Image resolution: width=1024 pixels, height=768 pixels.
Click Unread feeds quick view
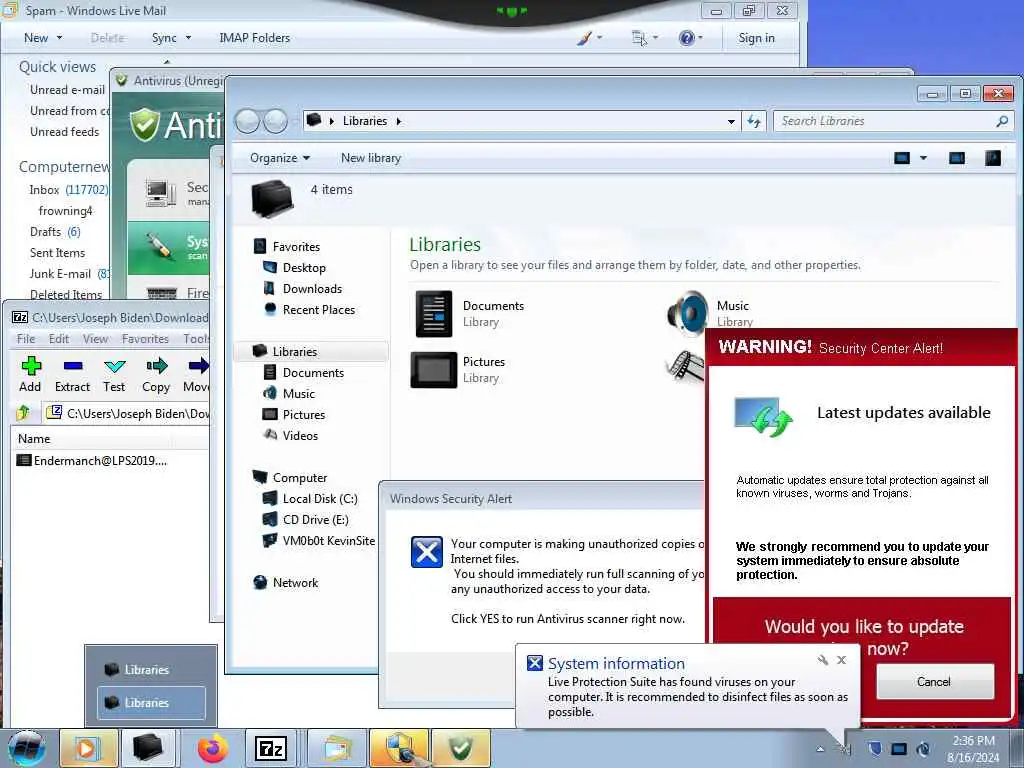(64, 131)
